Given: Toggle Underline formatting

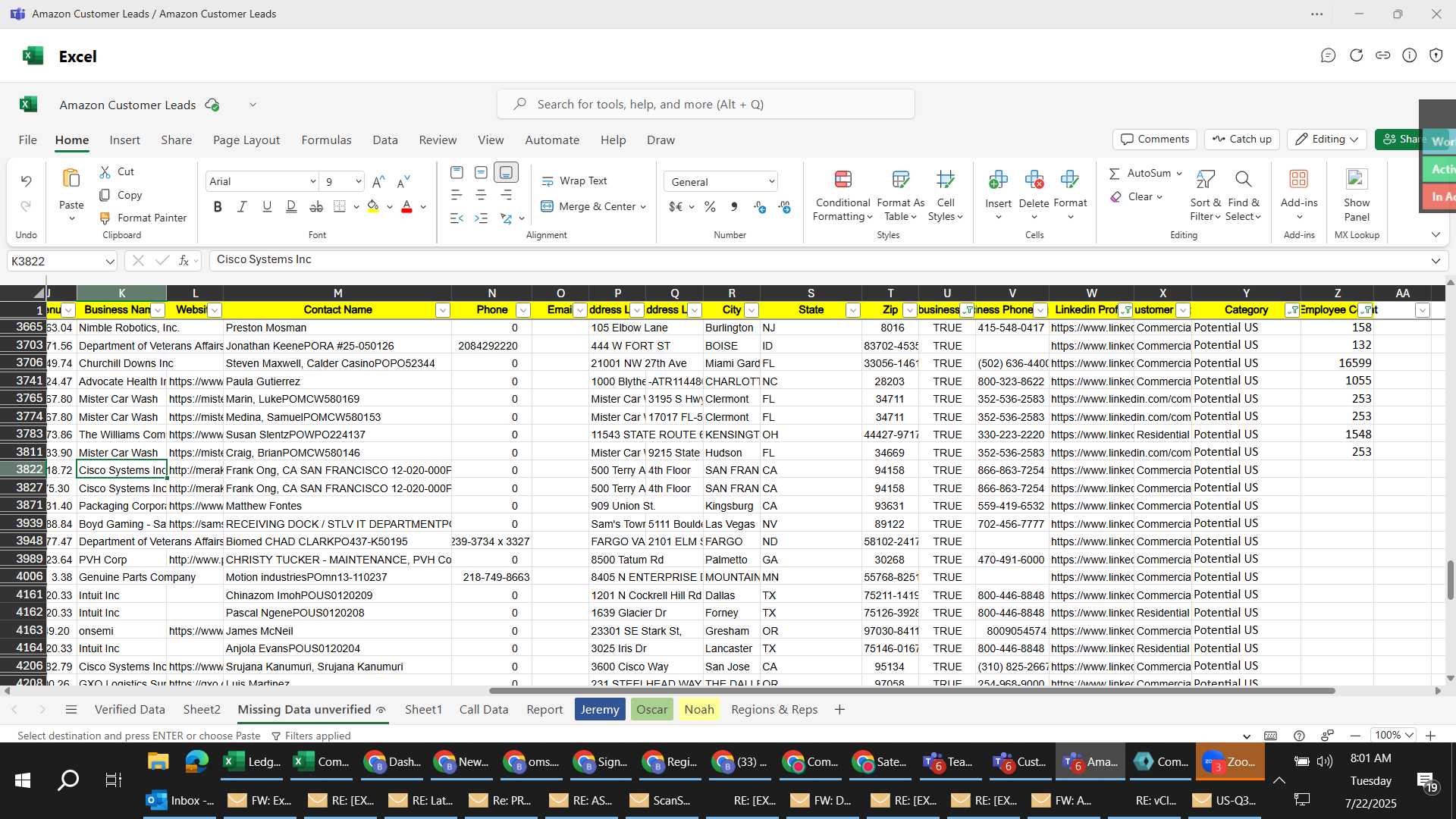Looking at the screenshot, I should coord(267,206).
